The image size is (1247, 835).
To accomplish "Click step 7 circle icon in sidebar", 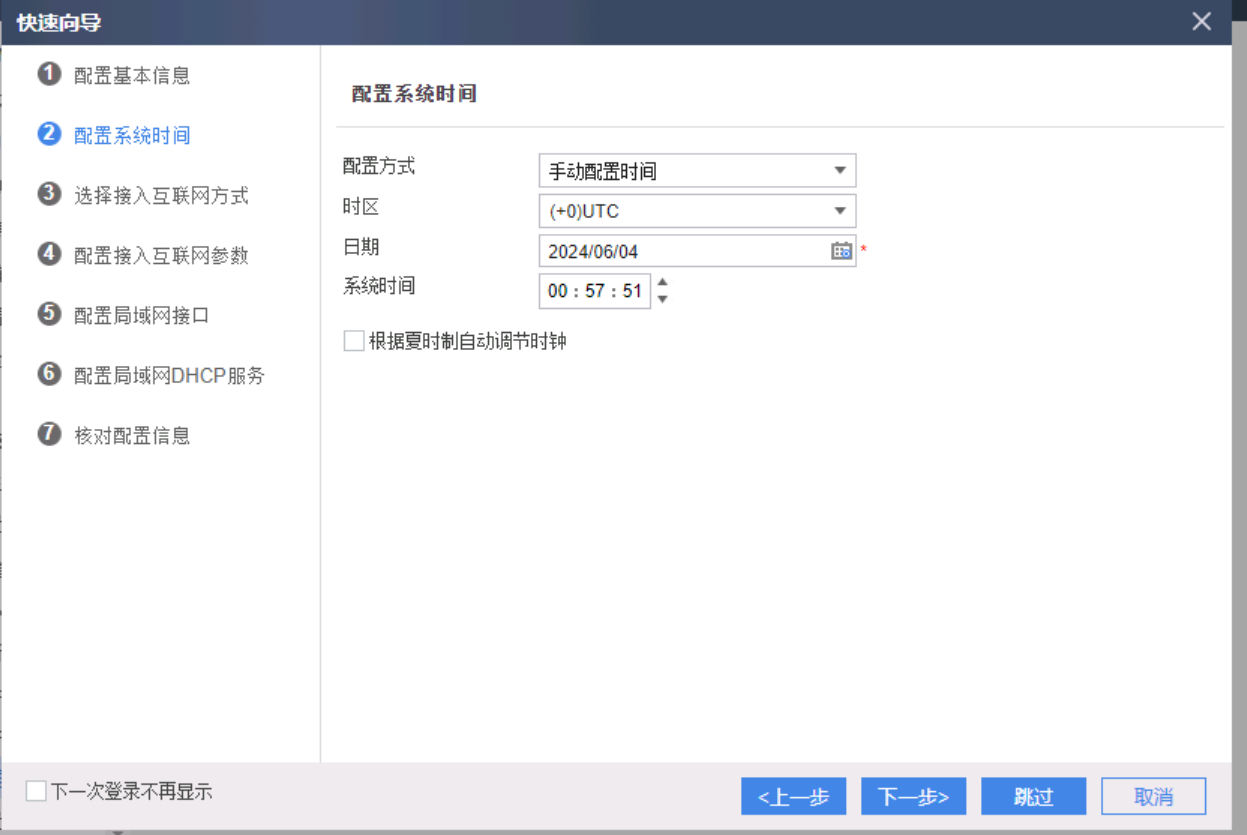I will coord(49,434).
